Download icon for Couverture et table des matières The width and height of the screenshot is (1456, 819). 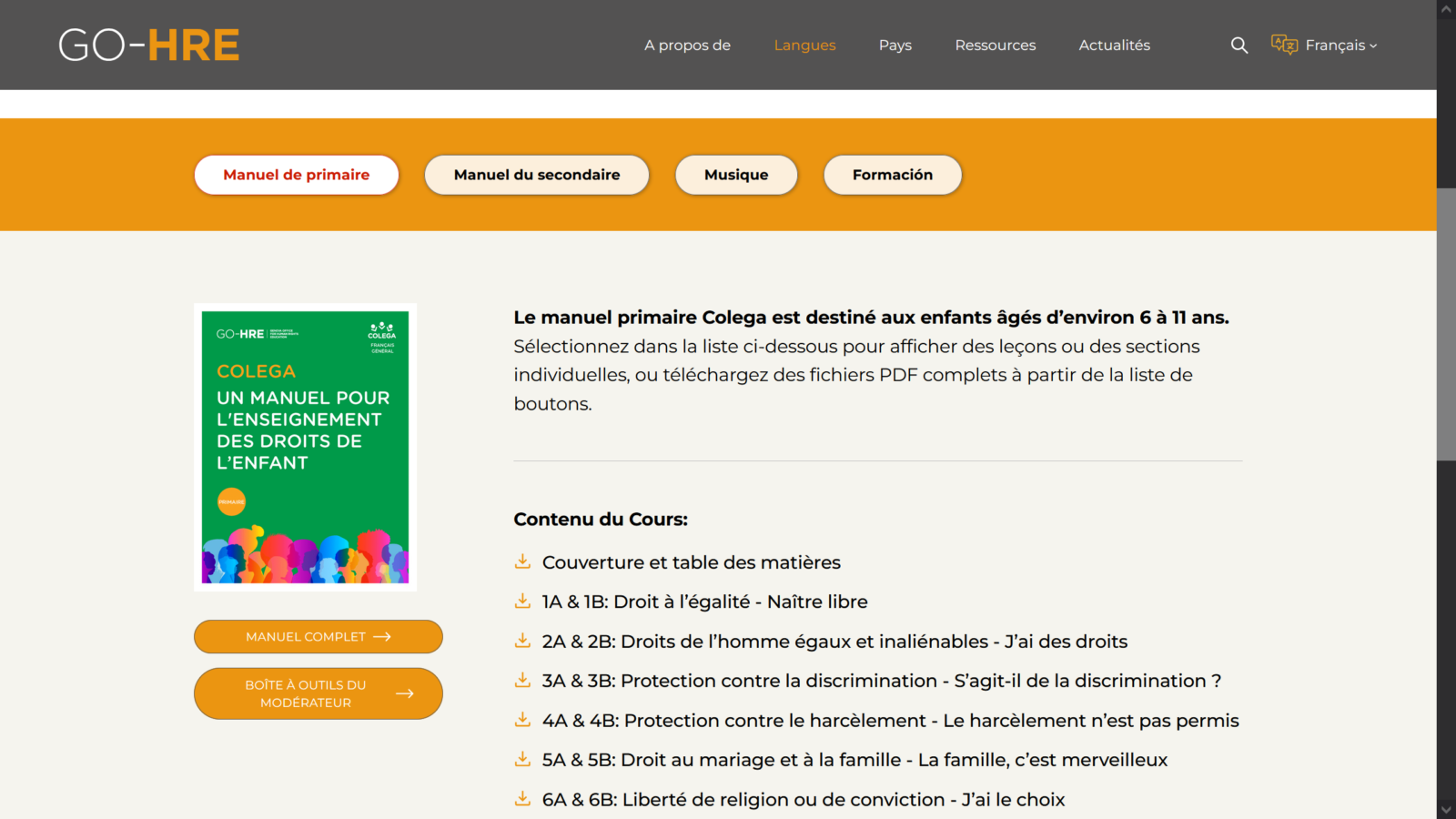pyautogui.click(x=522, y=561)
